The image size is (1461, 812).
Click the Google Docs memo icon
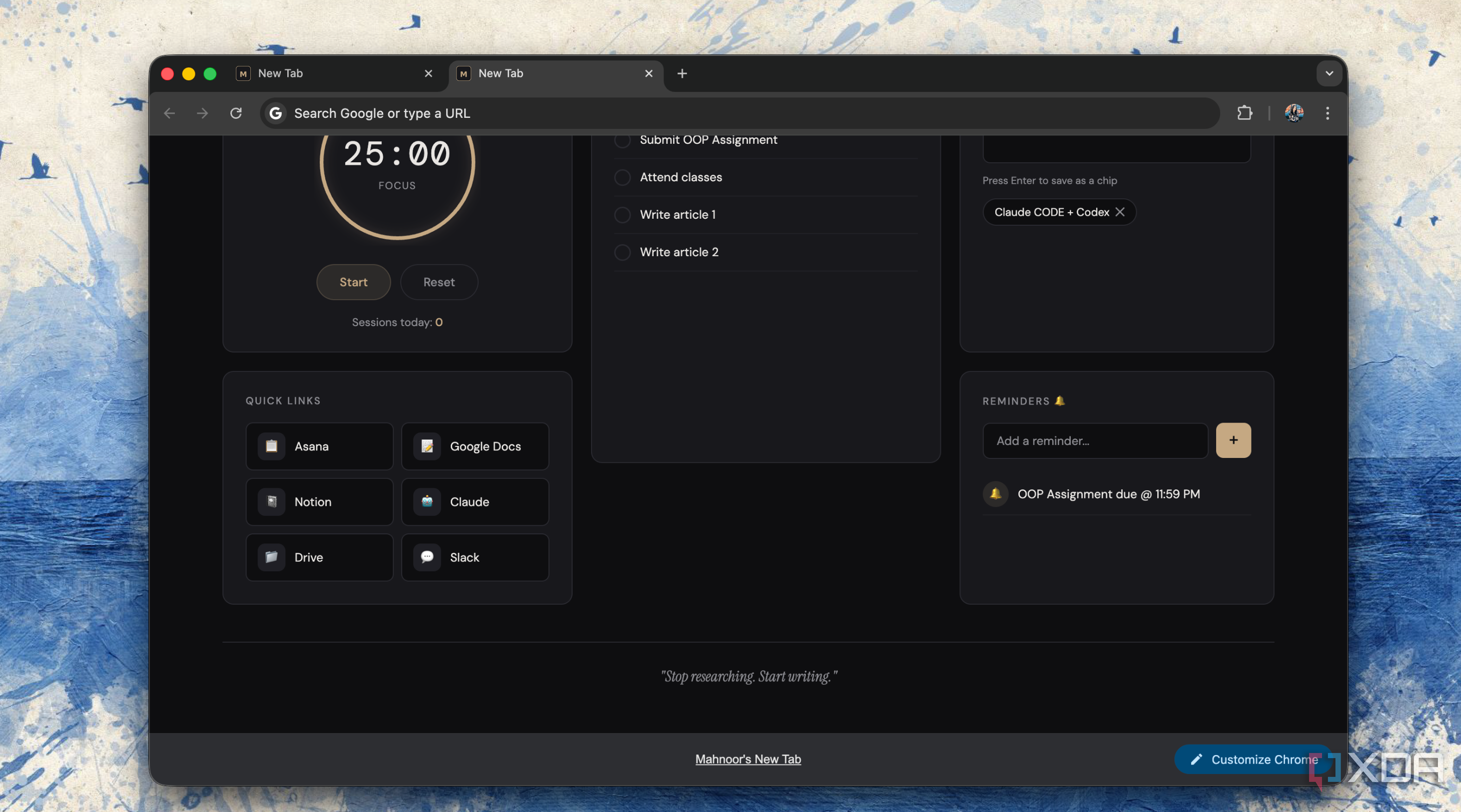click(x=427, y=446)
